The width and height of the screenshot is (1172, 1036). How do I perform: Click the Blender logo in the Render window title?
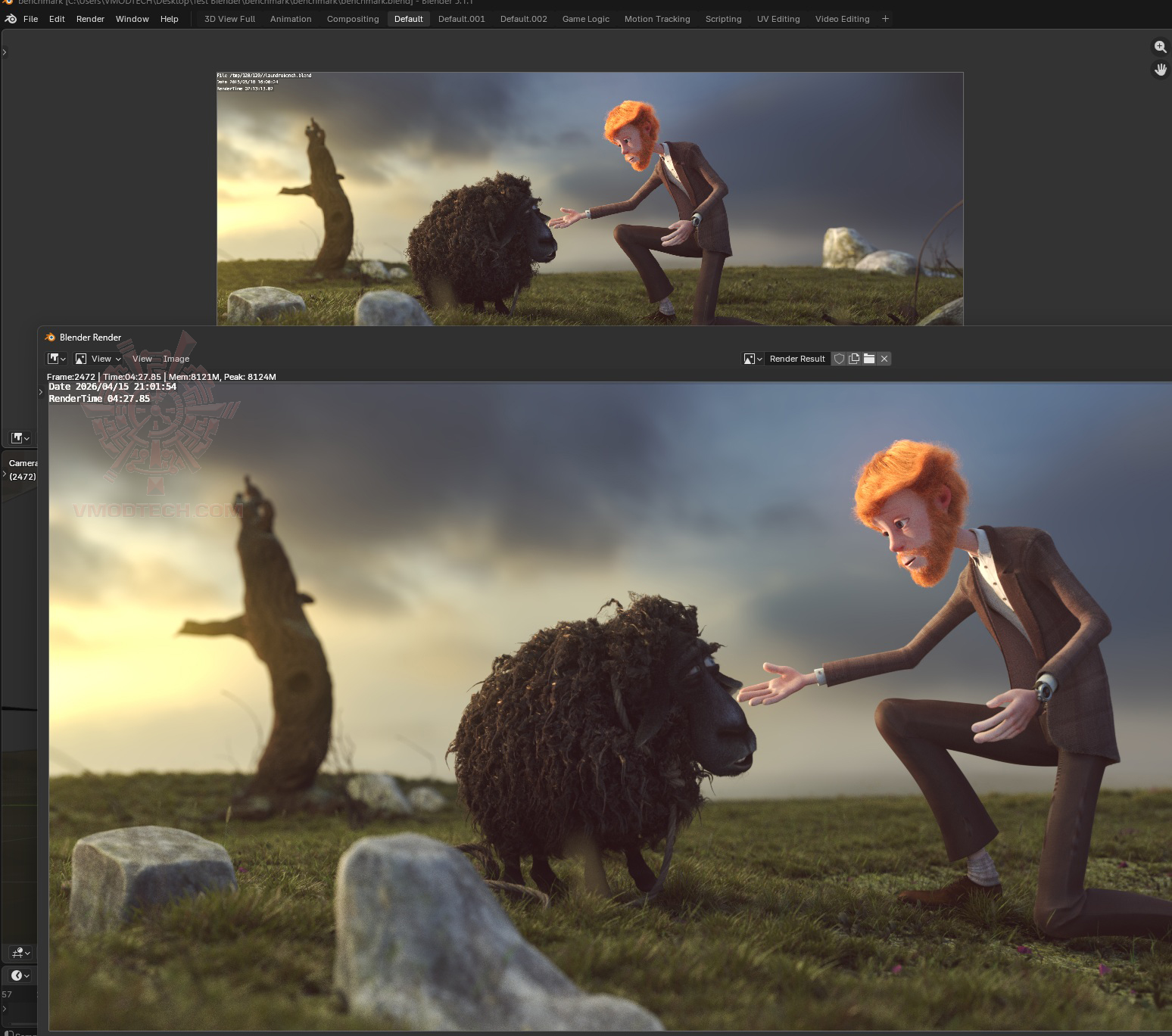click(x=51, y=338)
